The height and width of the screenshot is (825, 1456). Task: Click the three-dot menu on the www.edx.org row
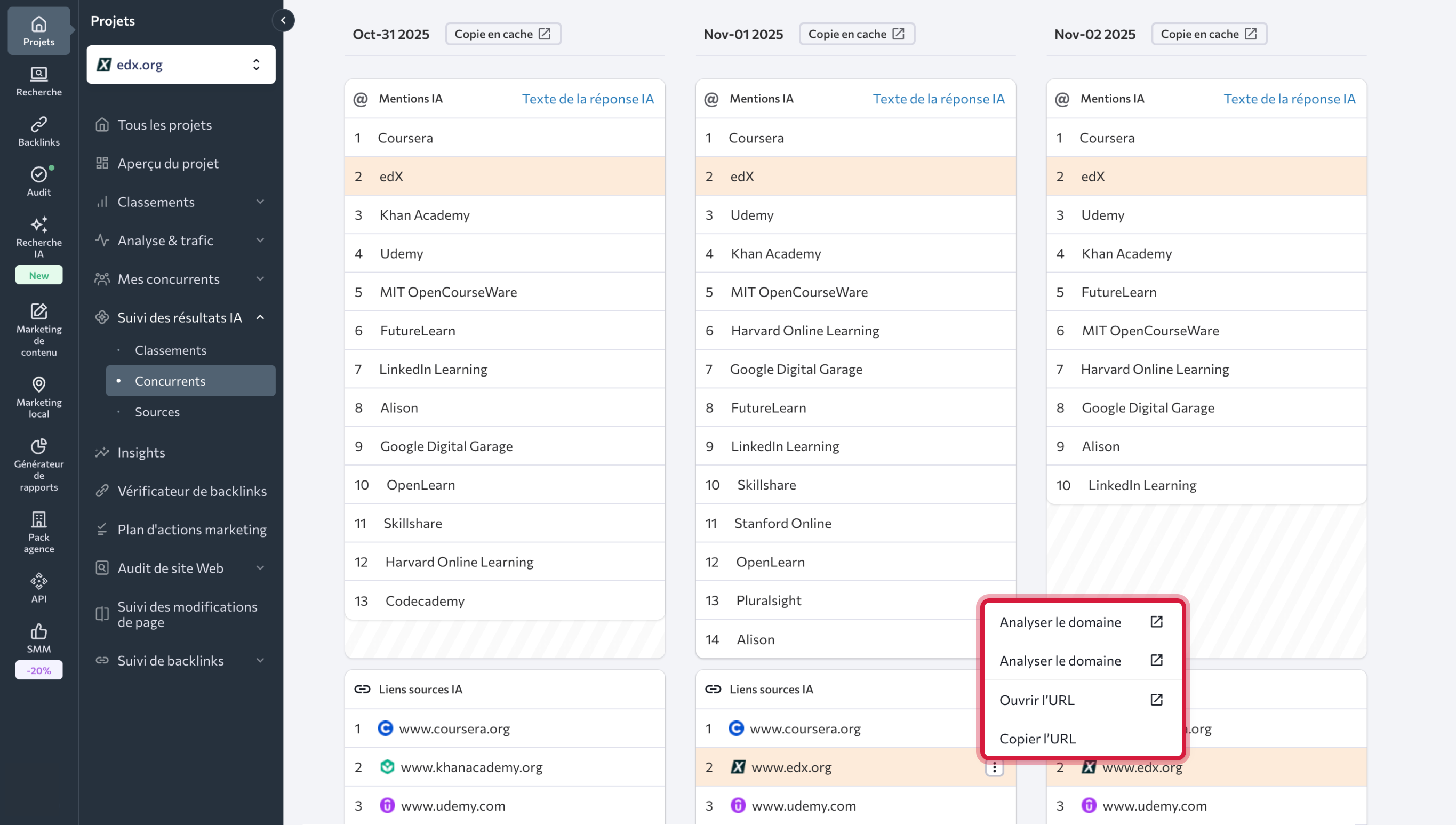coord(994,767)
